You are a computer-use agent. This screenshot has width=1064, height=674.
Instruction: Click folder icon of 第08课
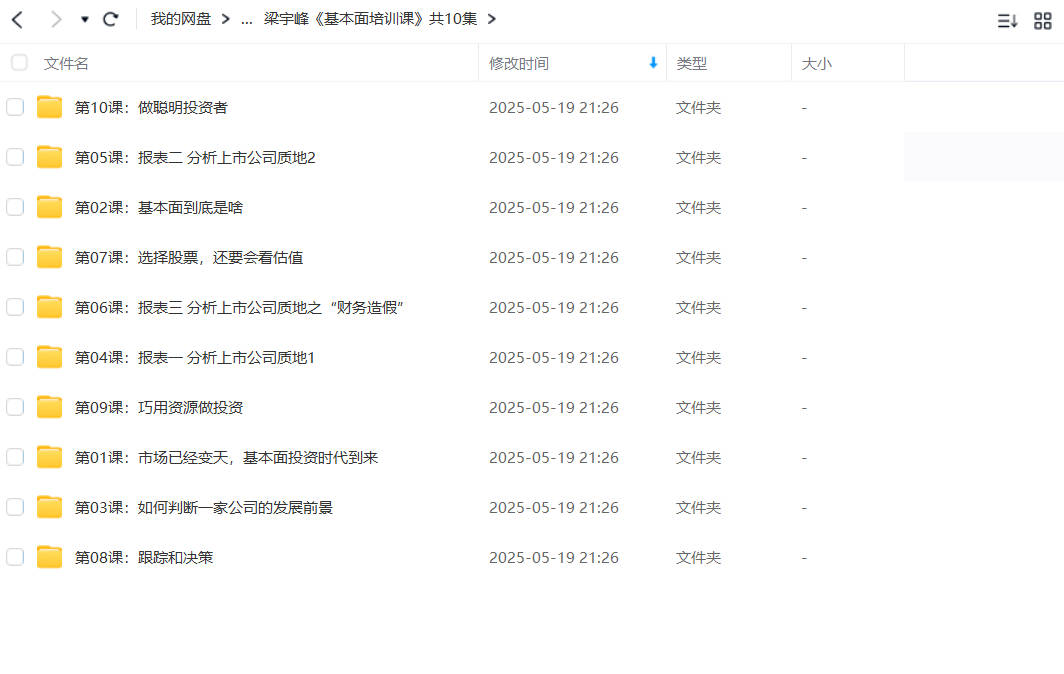[50, 557]
